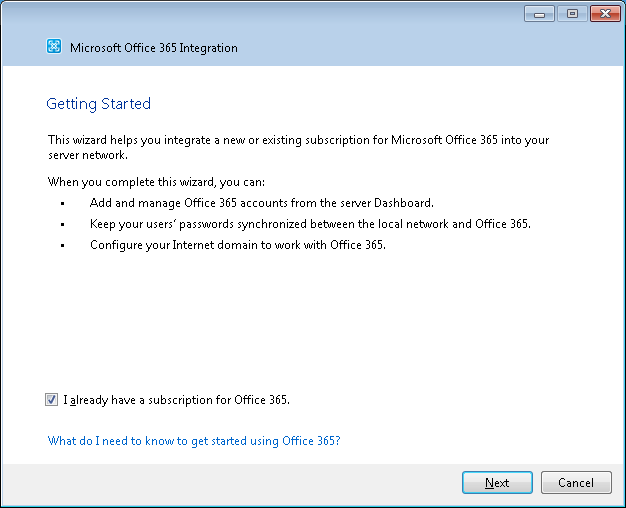Click the 'Microsoft Office 365 Integration' title text
The height and width of the screenshot is (508, 626).
[154, 48]
